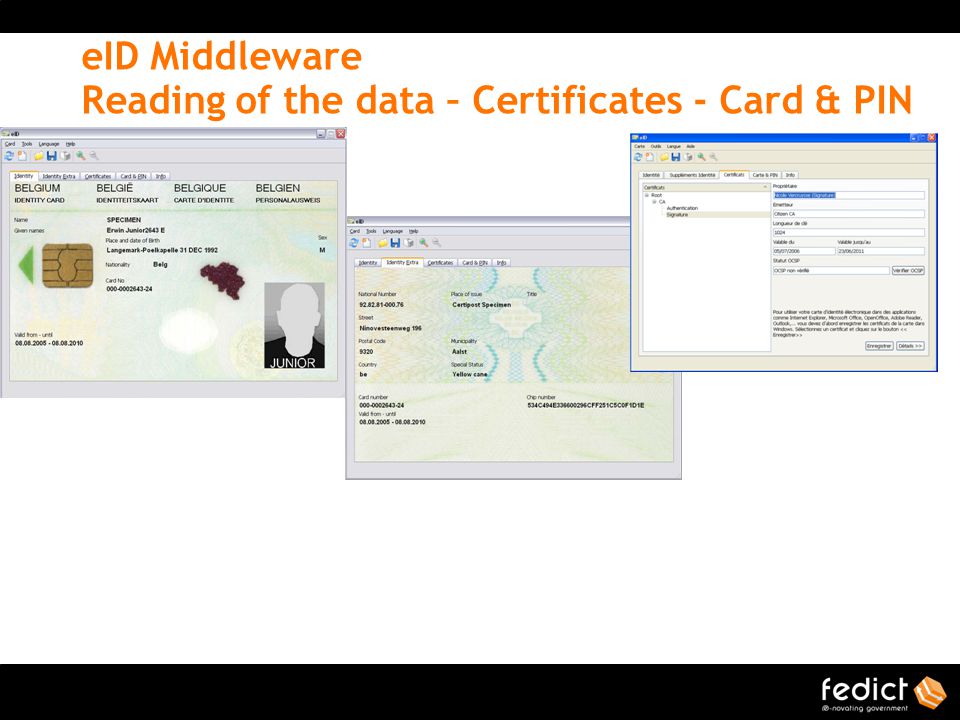Click the Détails >> button
The image size is (960, 720).
coord(910,346)
